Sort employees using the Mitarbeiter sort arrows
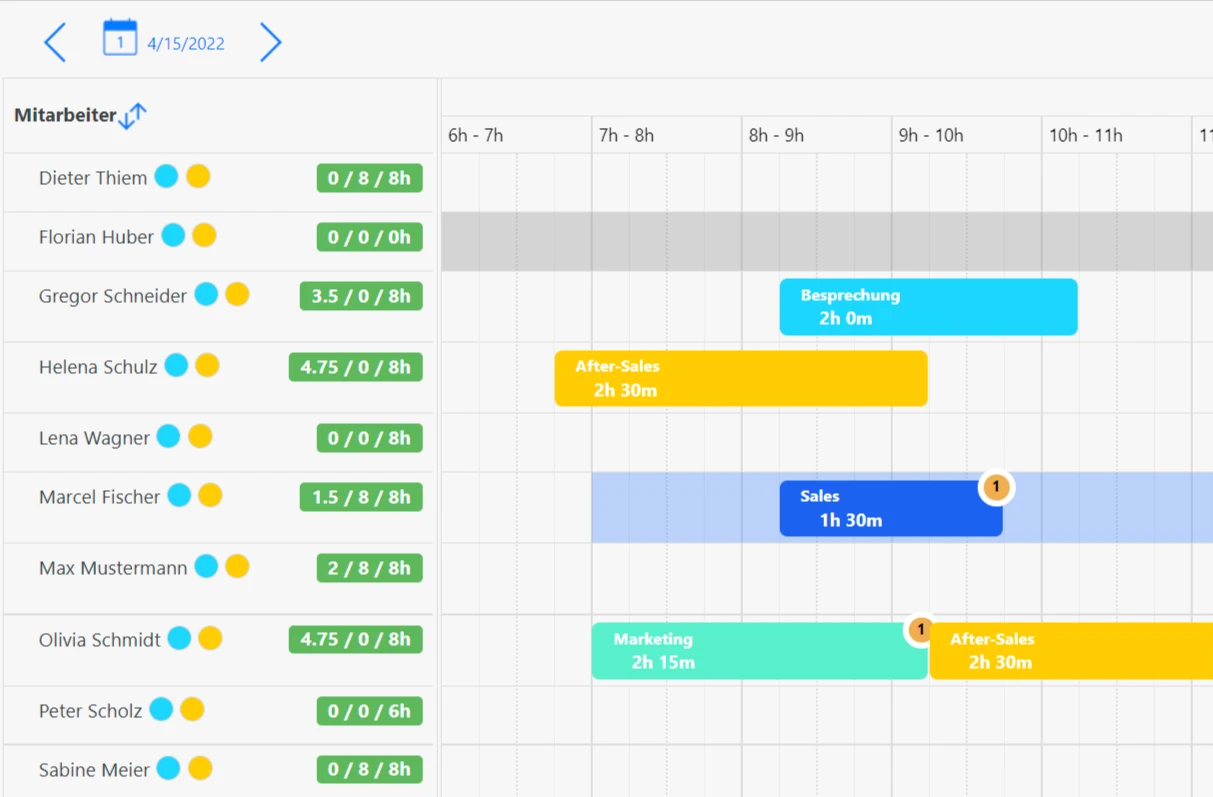This screenshot has height=797, width=1213. (132, 116)
